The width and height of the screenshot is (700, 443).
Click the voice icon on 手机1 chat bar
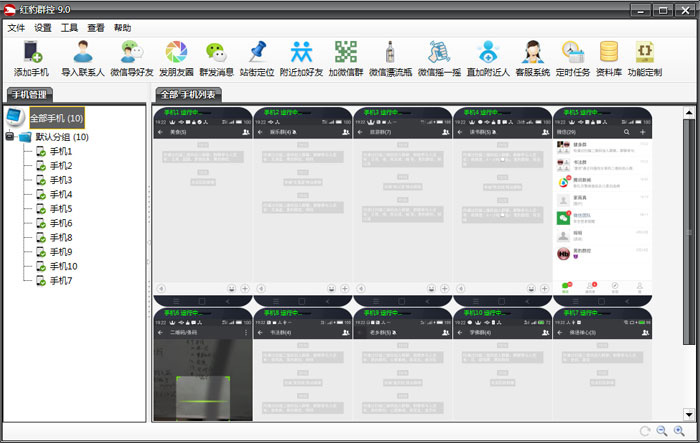[161, 288]
